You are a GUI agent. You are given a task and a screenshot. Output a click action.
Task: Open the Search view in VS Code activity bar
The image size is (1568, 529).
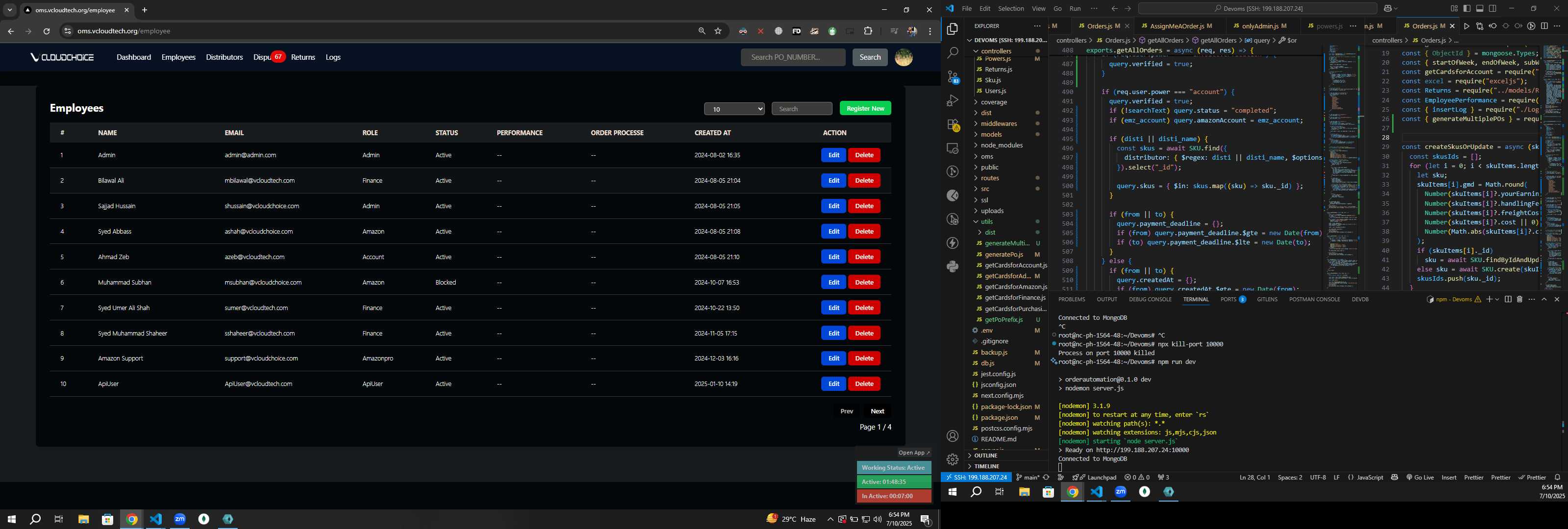pos(953,53)
